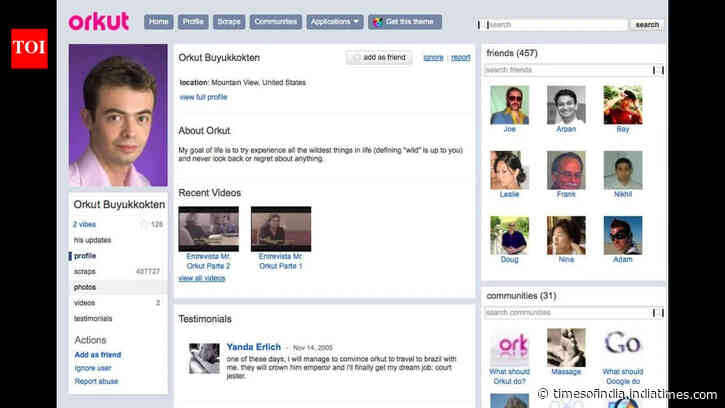Click the colorful theme icon

(x=378, y=22)
